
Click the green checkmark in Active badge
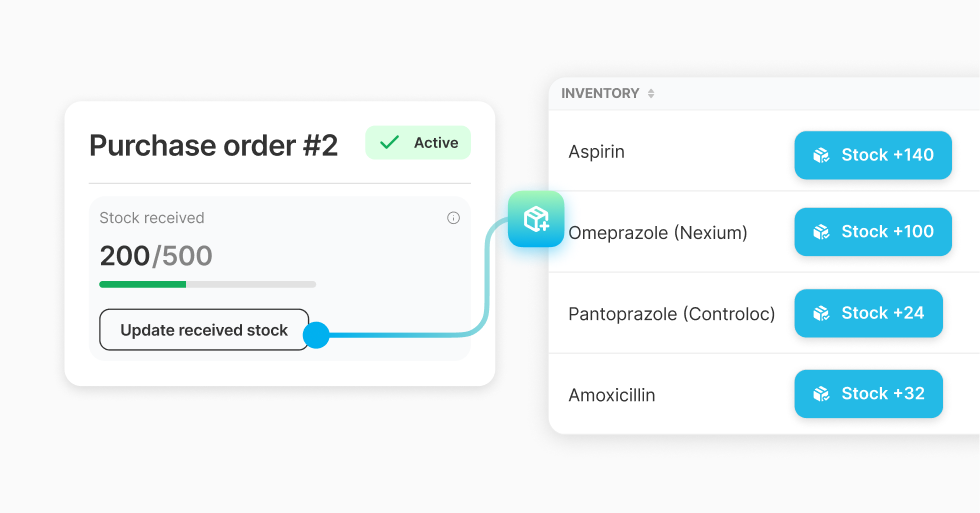coord(390,143)
